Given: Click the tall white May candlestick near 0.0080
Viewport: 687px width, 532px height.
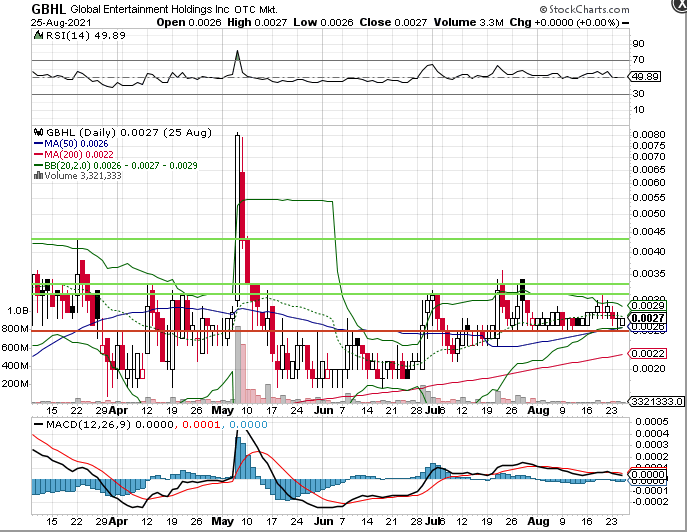Looking at the screenshot, I should pos(237,218).
